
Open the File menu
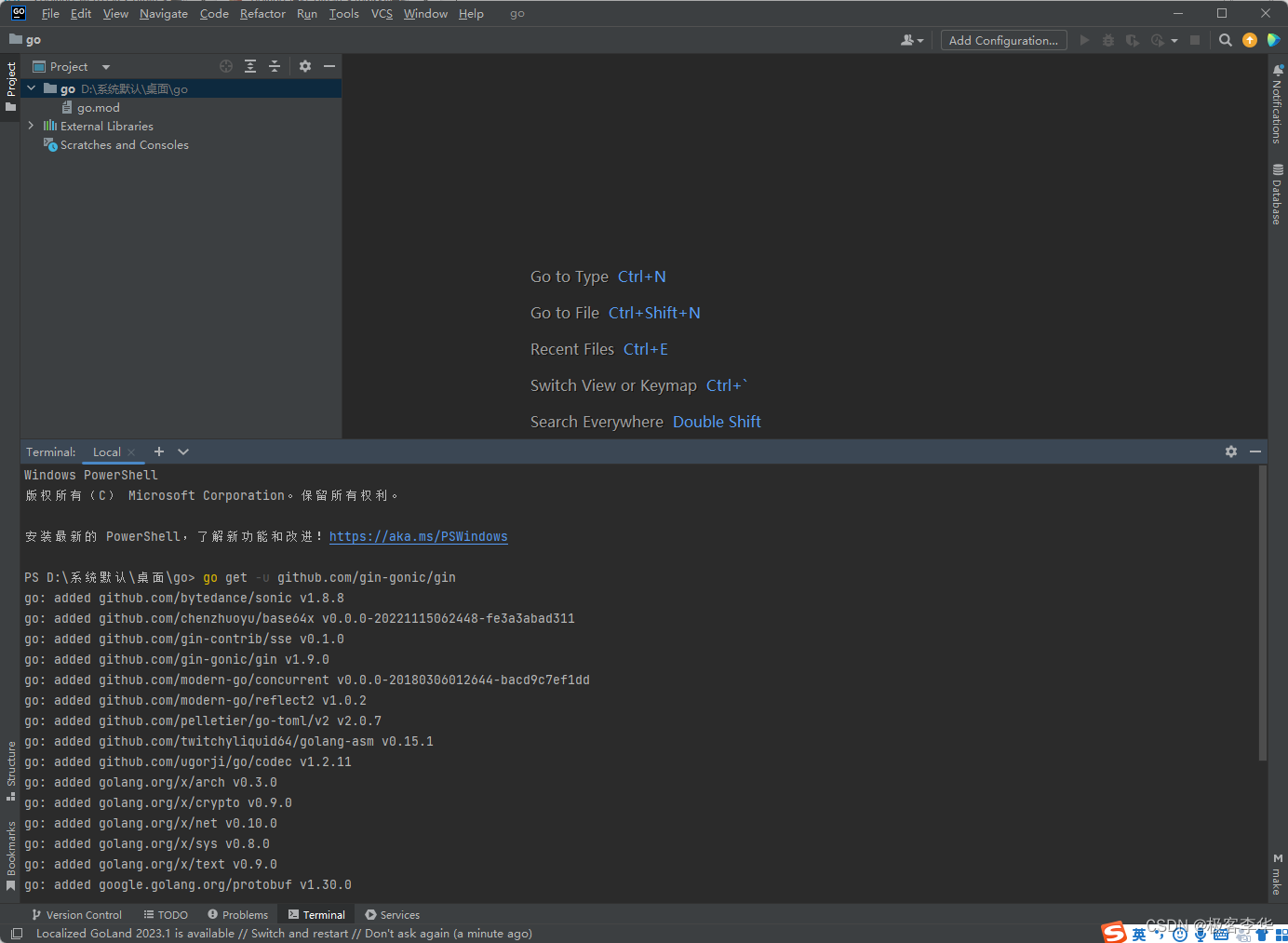[50, 14]
